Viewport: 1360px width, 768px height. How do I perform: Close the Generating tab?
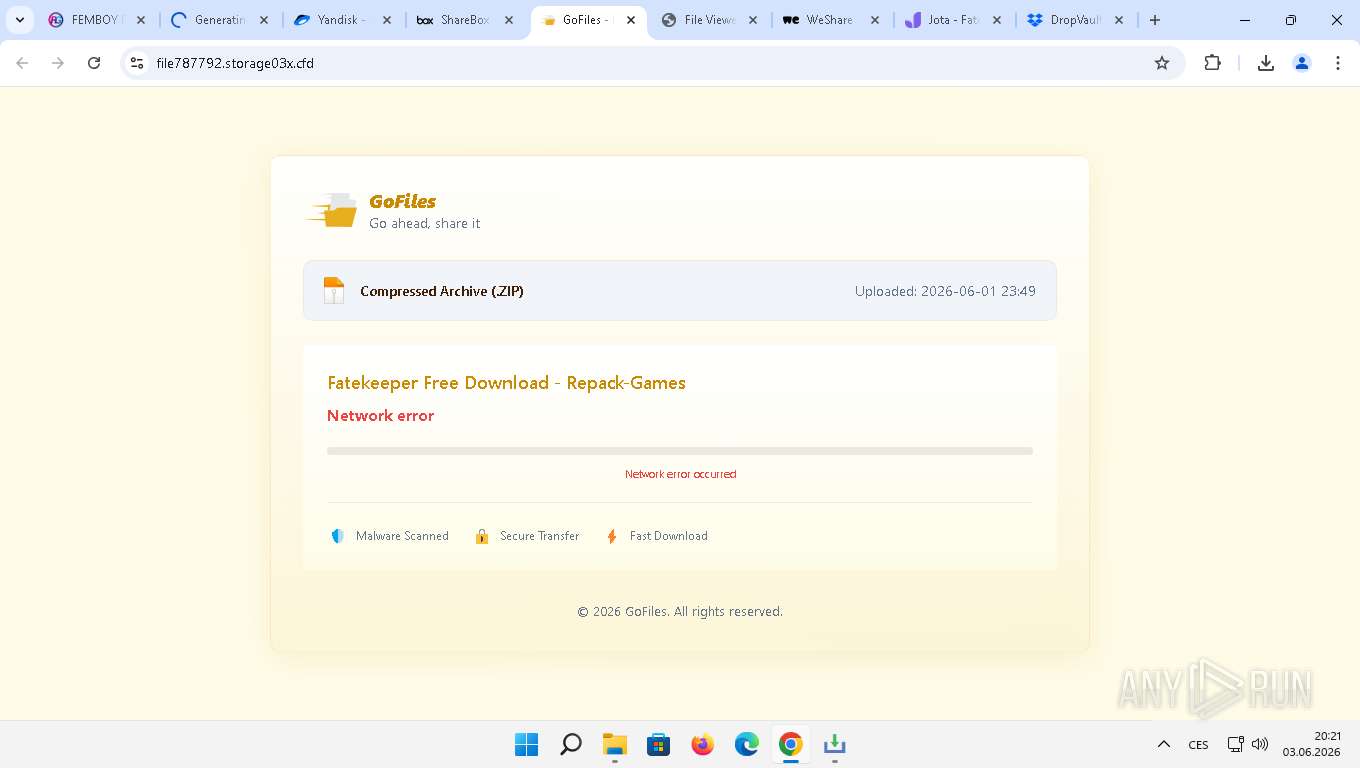tap(264, 20)
